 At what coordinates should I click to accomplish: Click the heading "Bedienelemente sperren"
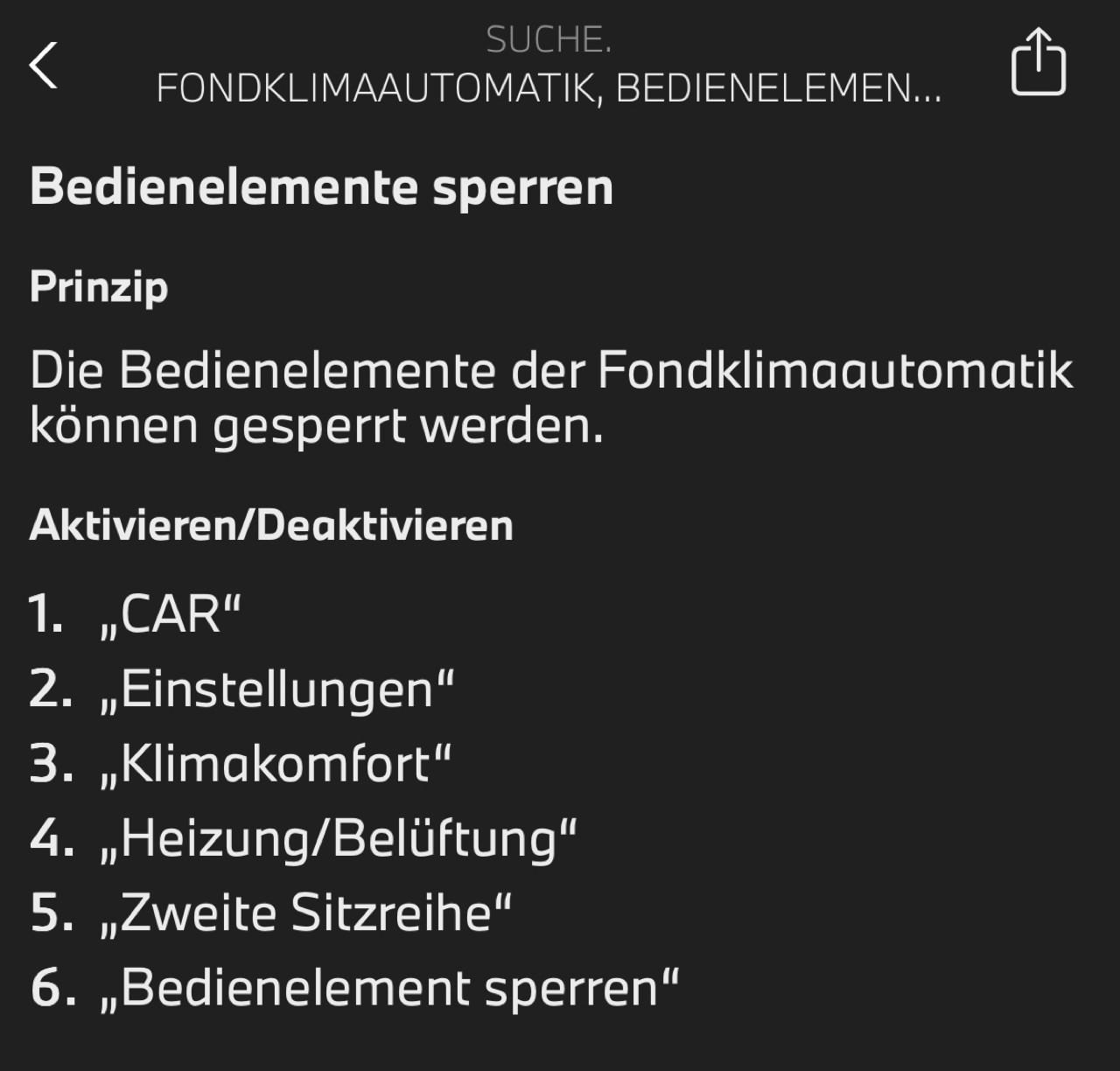click(x=322, y=185)
